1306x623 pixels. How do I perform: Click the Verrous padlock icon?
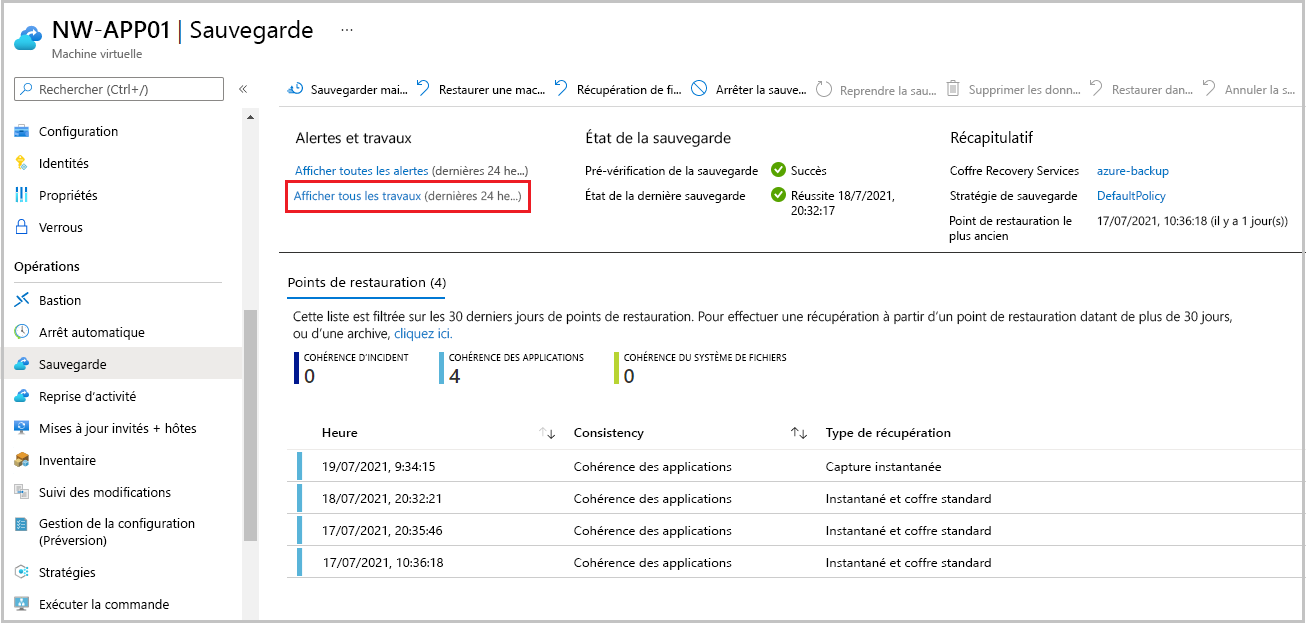click(x=22, y=227)
